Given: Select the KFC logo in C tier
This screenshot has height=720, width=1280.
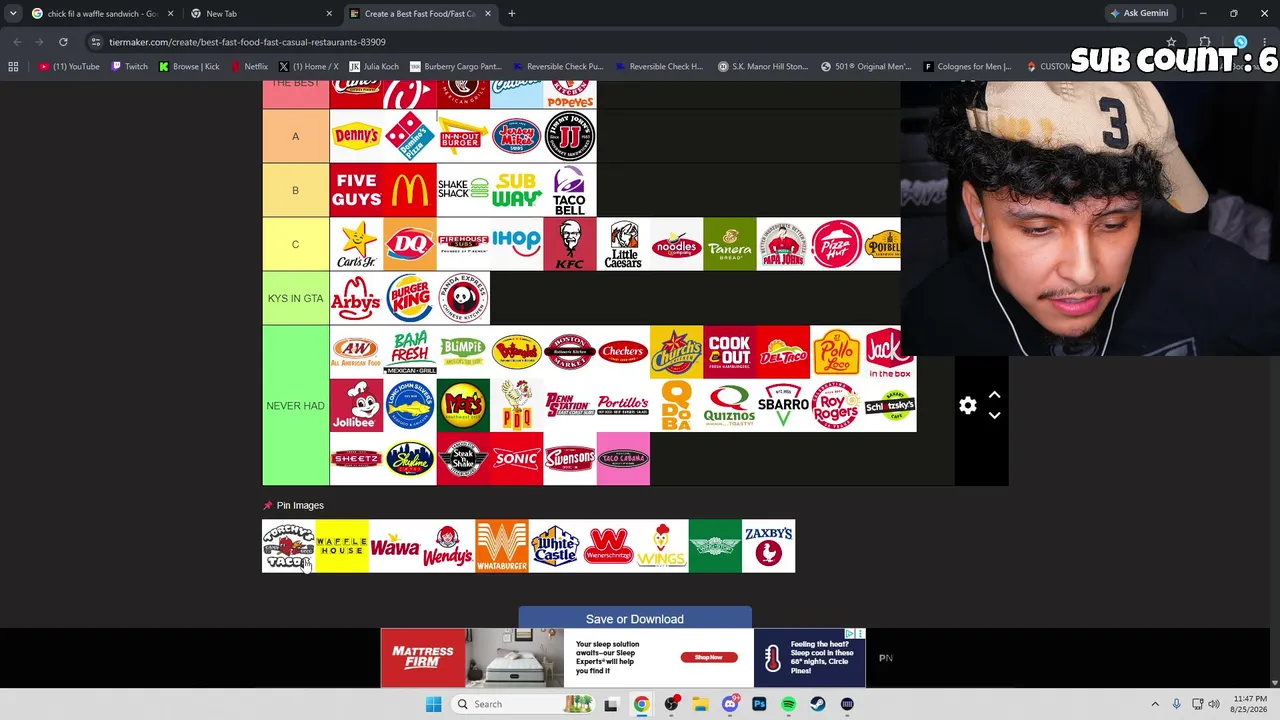Looking at the screenshot, I should click(x=570, y=244).
